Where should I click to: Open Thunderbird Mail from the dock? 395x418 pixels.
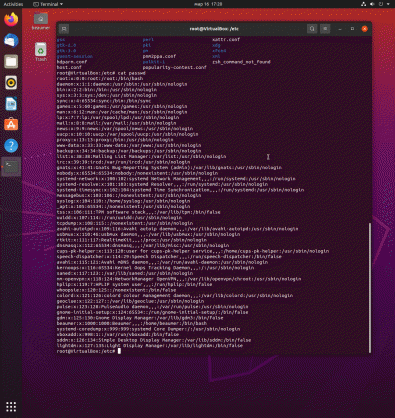click(11, 41)
